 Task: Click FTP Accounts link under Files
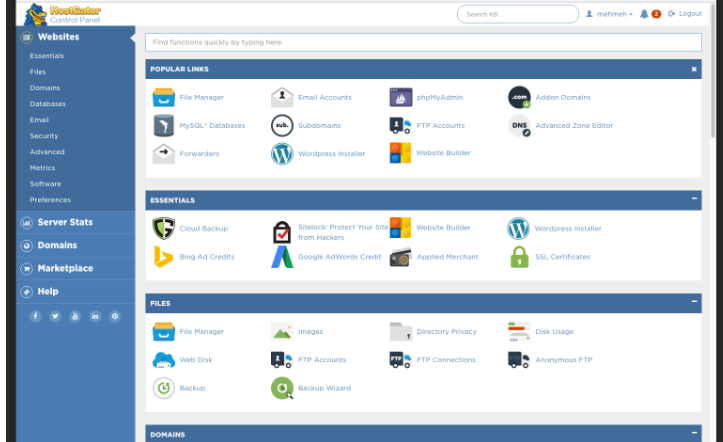click(322, 359)
